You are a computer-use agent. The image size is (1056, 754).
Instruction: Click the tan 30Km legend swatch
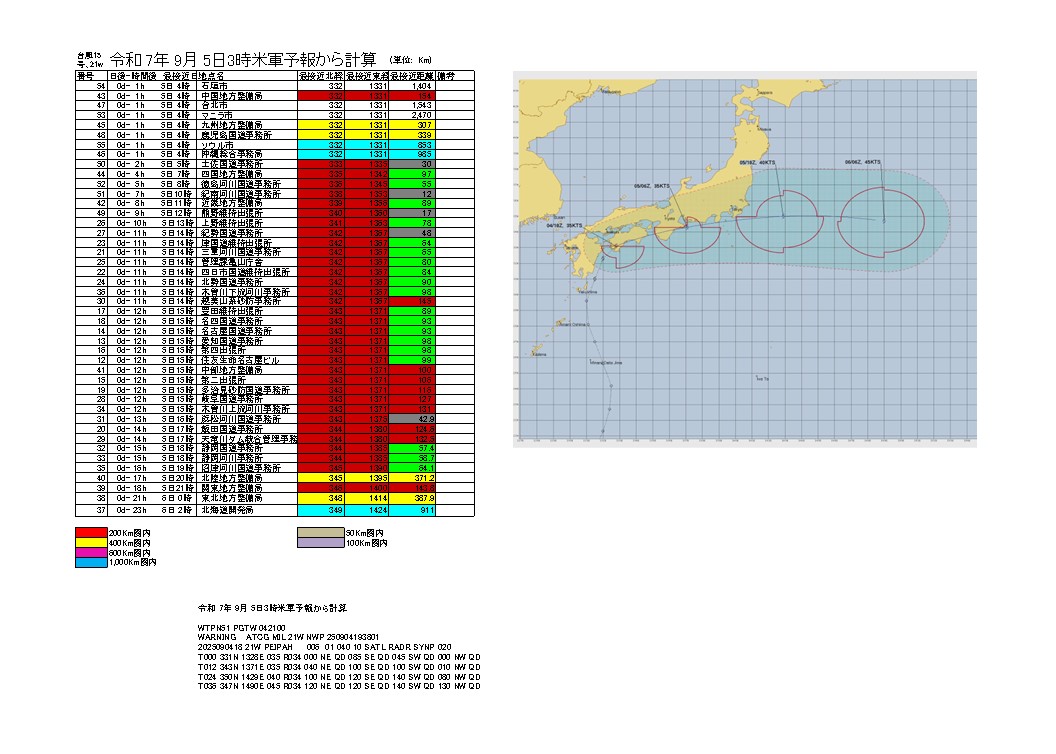320,532
